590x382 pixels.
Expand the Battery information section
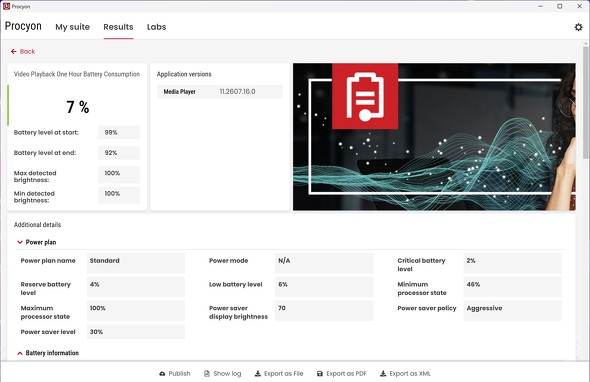[20, 353]
